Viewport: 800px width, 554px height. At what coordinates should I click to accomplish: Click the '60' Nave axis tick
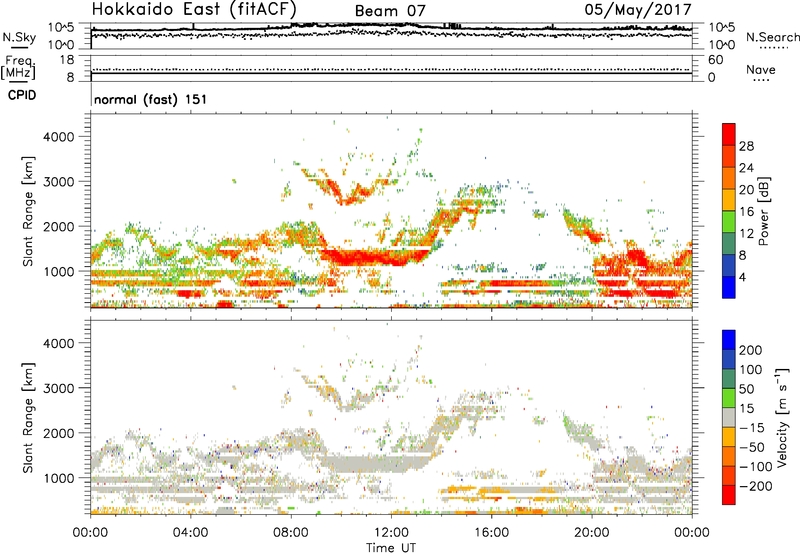click(716, 60)
